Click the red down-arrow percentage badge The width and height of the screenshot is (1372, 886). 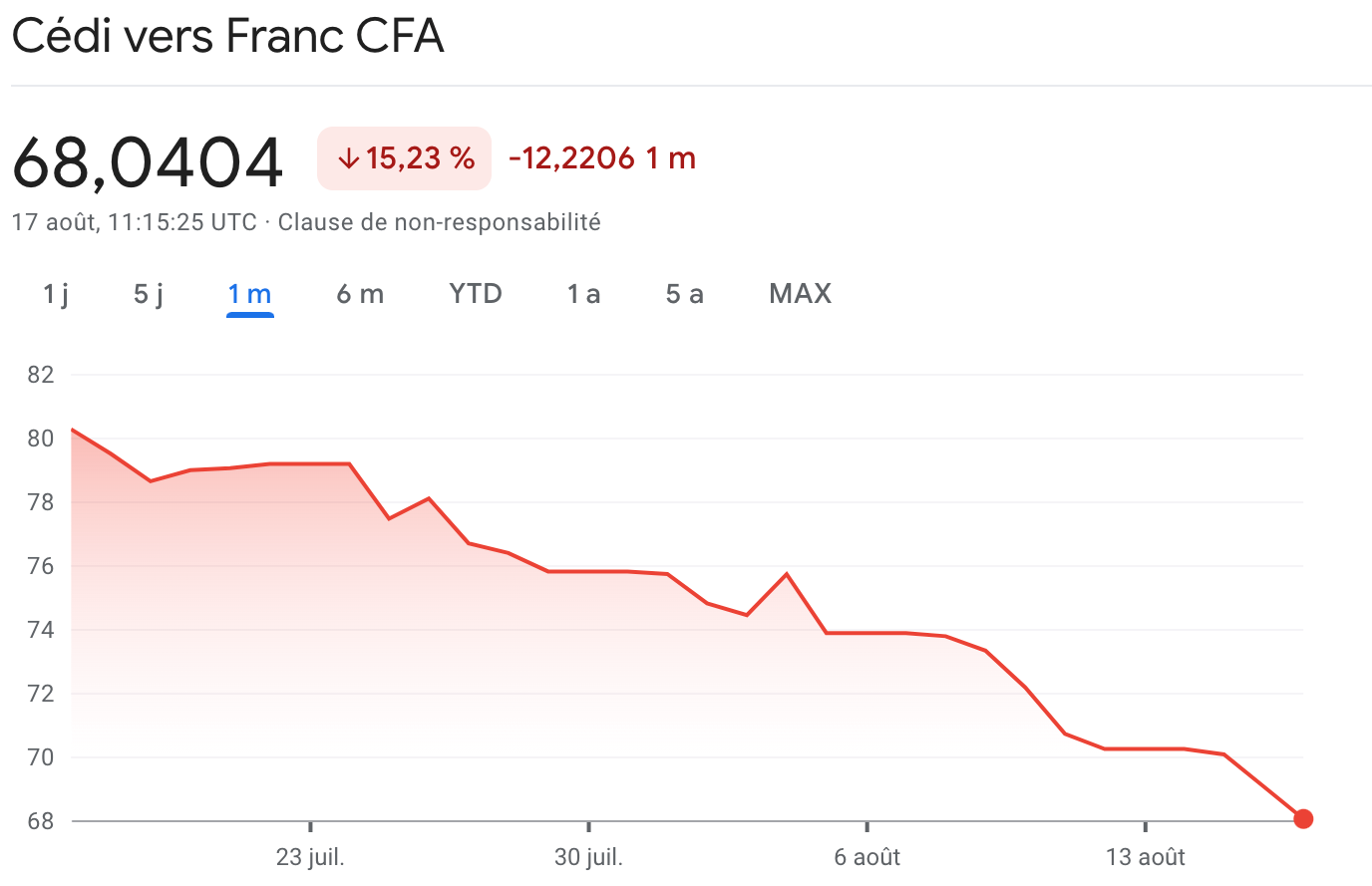click(404, 157)
